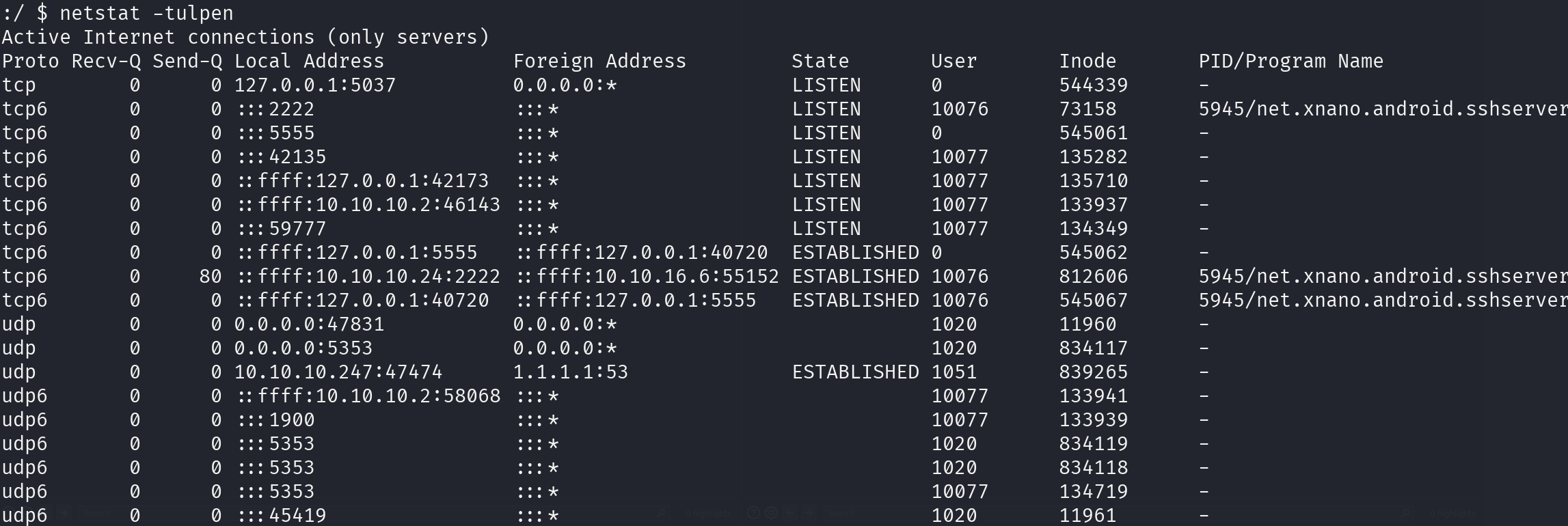
Task: Click the ::ffff:10.10.16.6:55152 foreign address
Action: [647, 277]
